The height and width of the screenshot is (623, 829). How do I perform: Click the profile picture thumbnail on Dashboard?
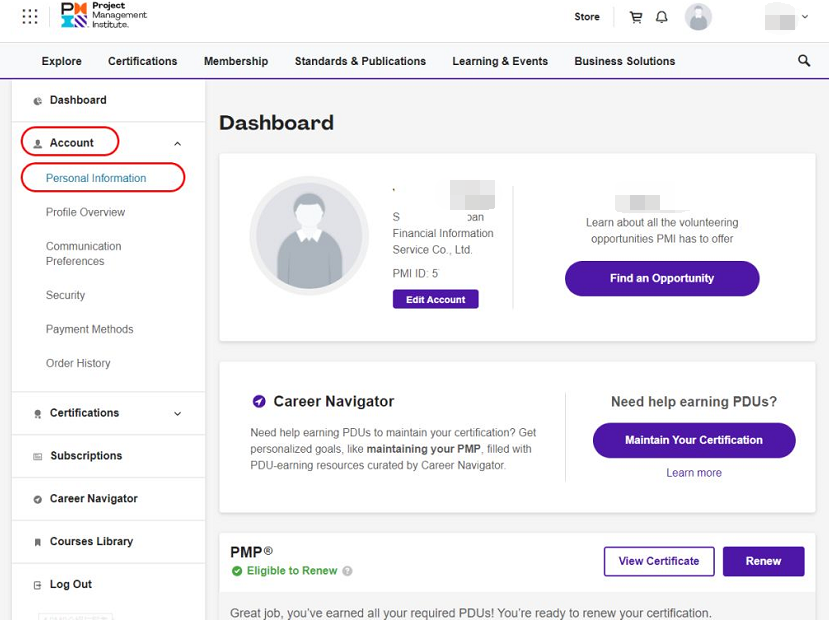point(308,236)
